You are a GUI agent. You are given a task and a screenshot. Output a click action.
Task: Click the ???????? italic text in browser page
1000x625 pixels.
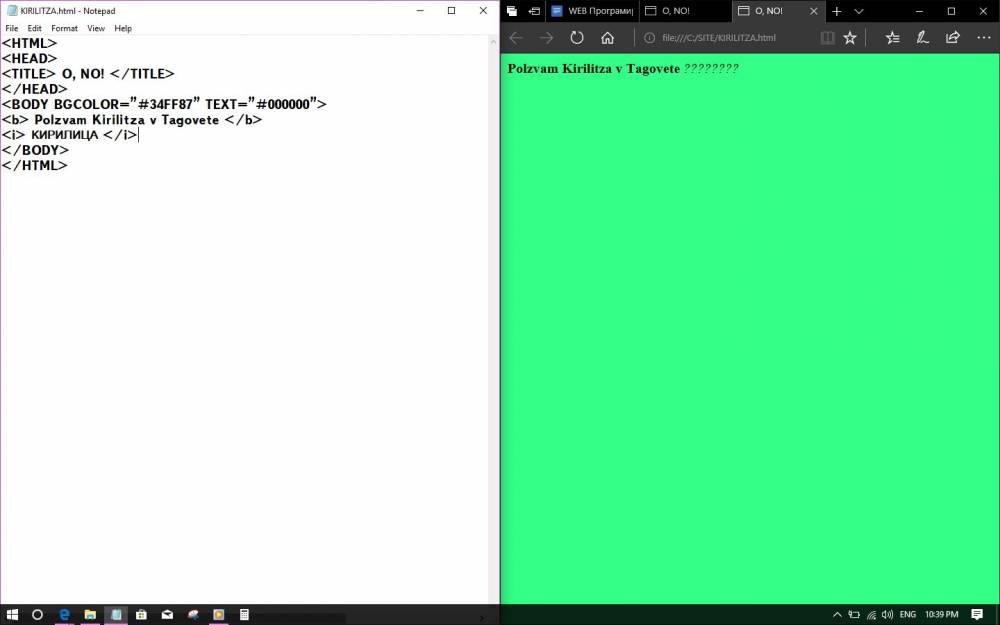pyautogui.click(x=711, y=68)
